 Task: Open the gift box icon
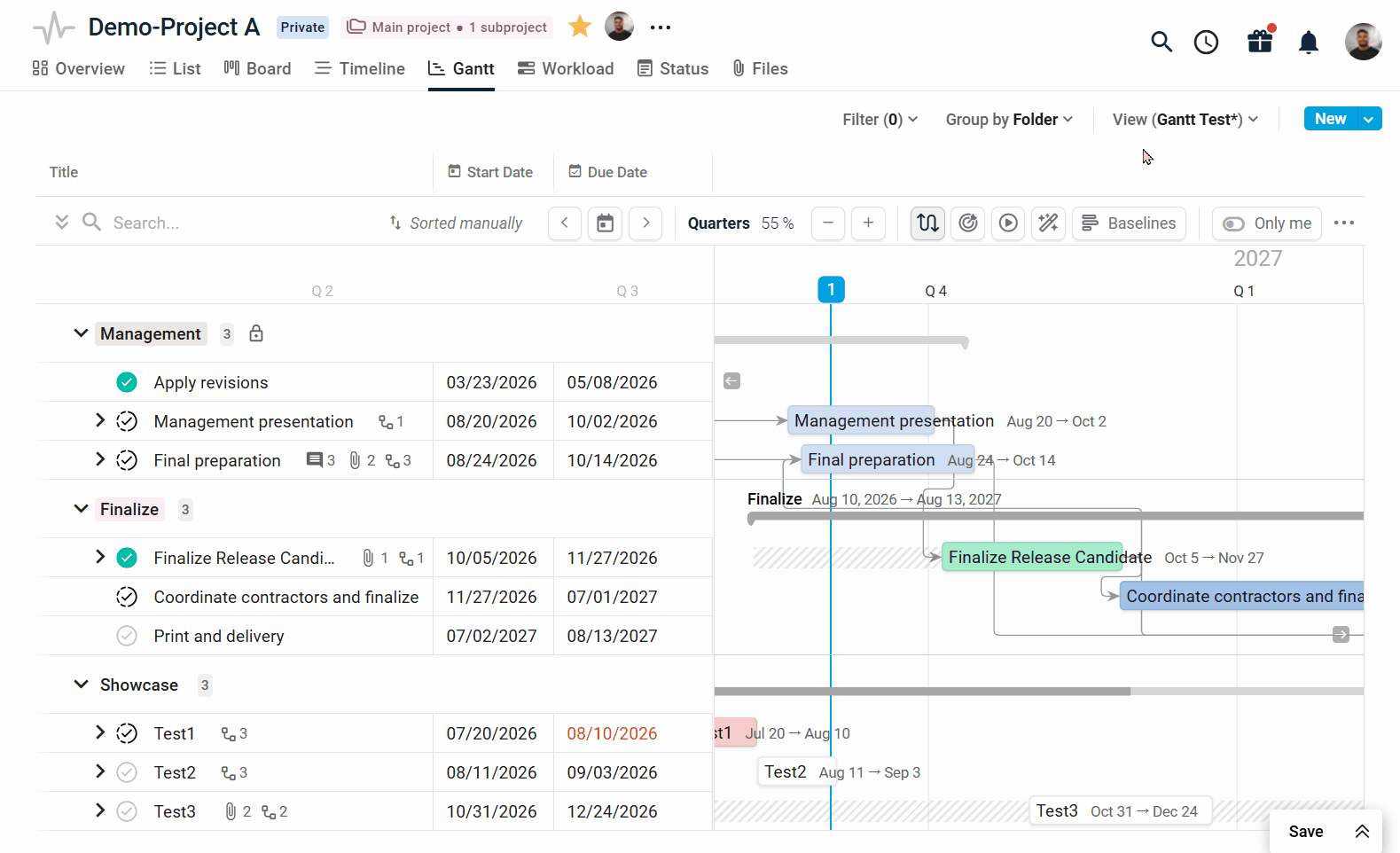coord(1260,41)
